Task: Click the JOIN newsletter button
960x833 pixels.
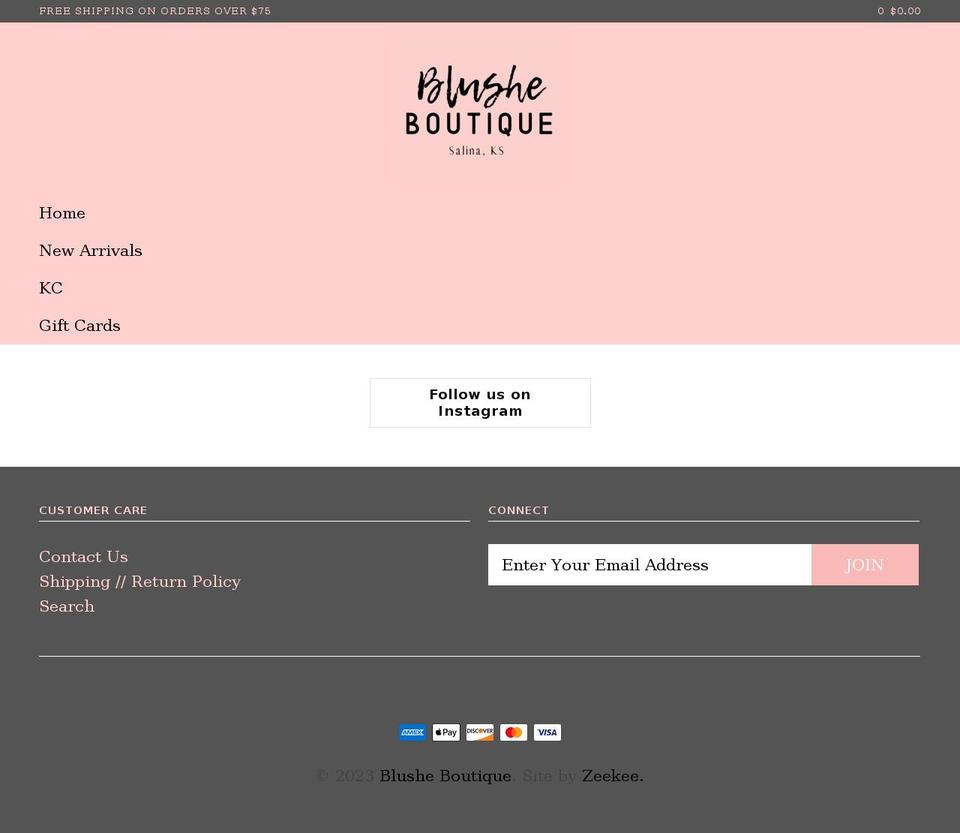Action: (x=864, y=564)
